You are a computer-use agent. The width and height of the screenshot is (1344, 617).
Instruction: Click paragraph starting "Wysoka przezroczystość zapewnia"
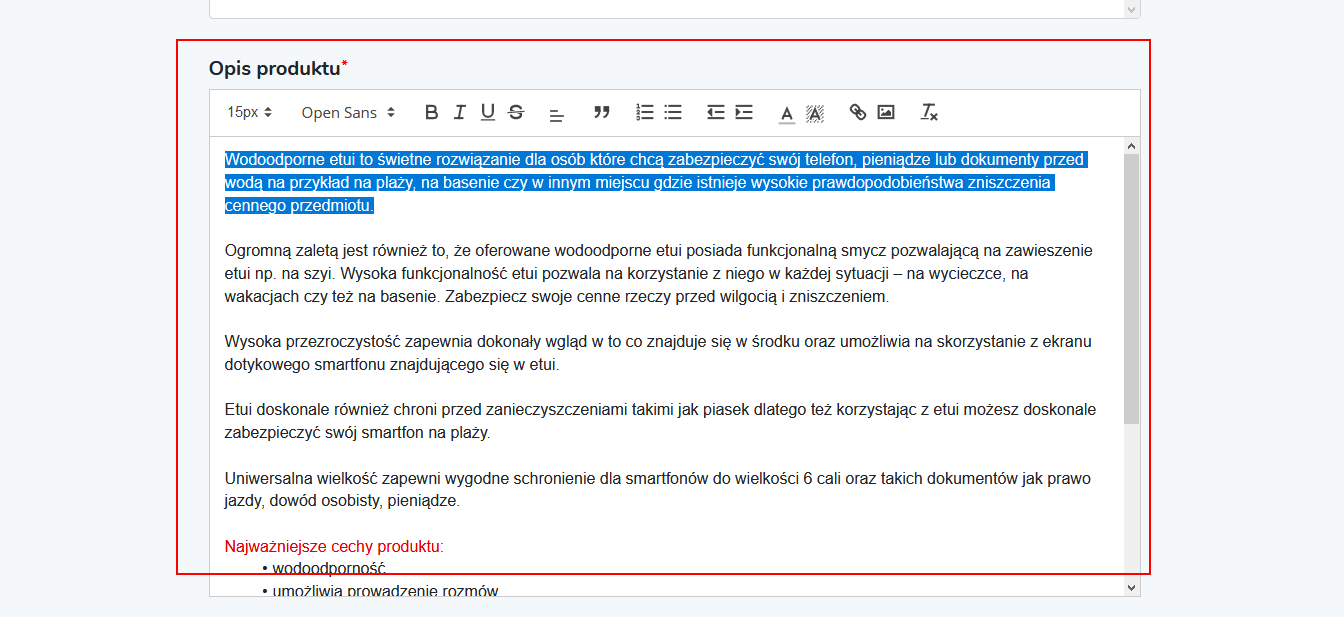[x=658, y=353]
